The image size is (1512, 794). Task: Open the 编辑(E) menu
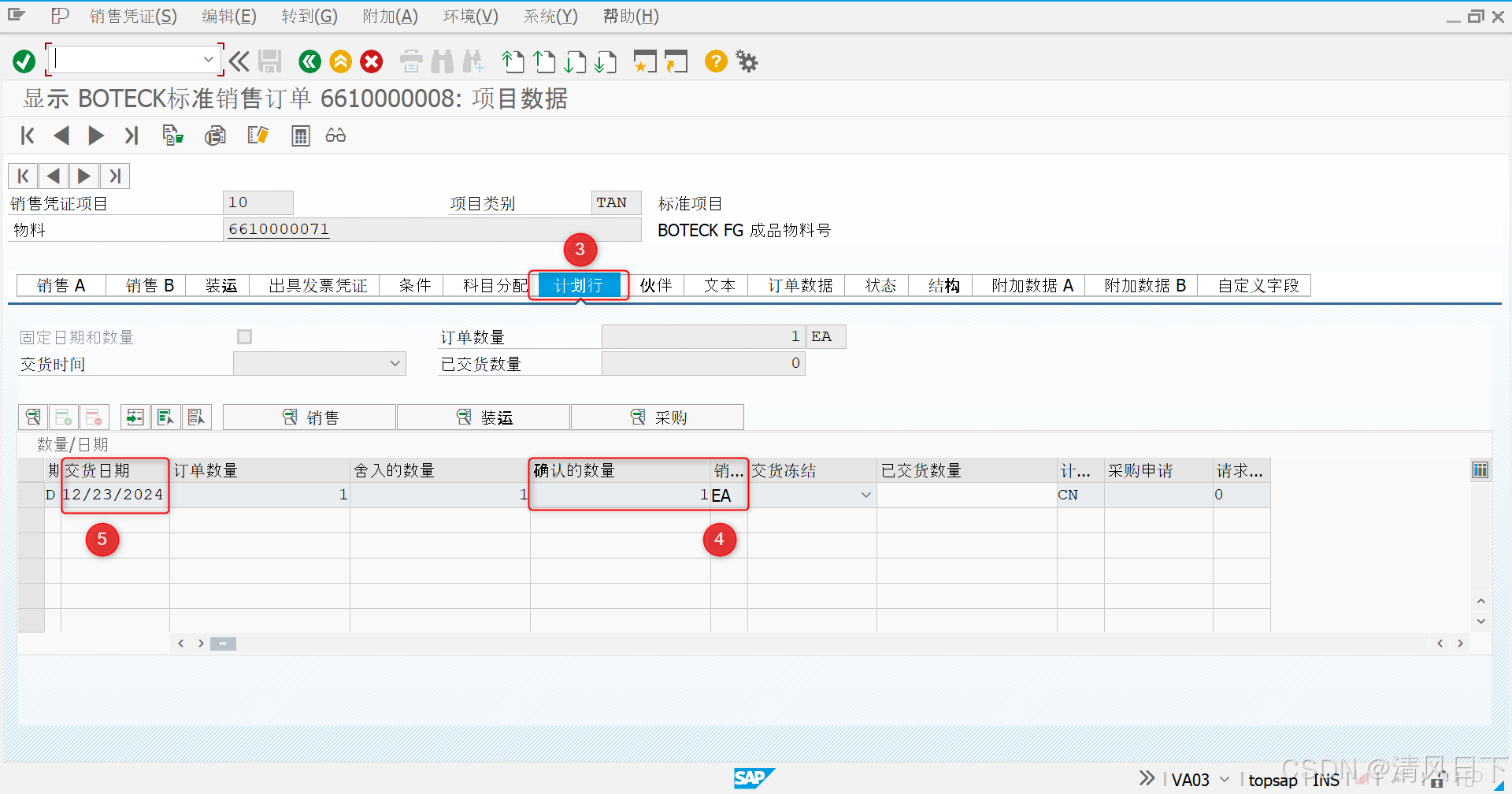point(229,16)
